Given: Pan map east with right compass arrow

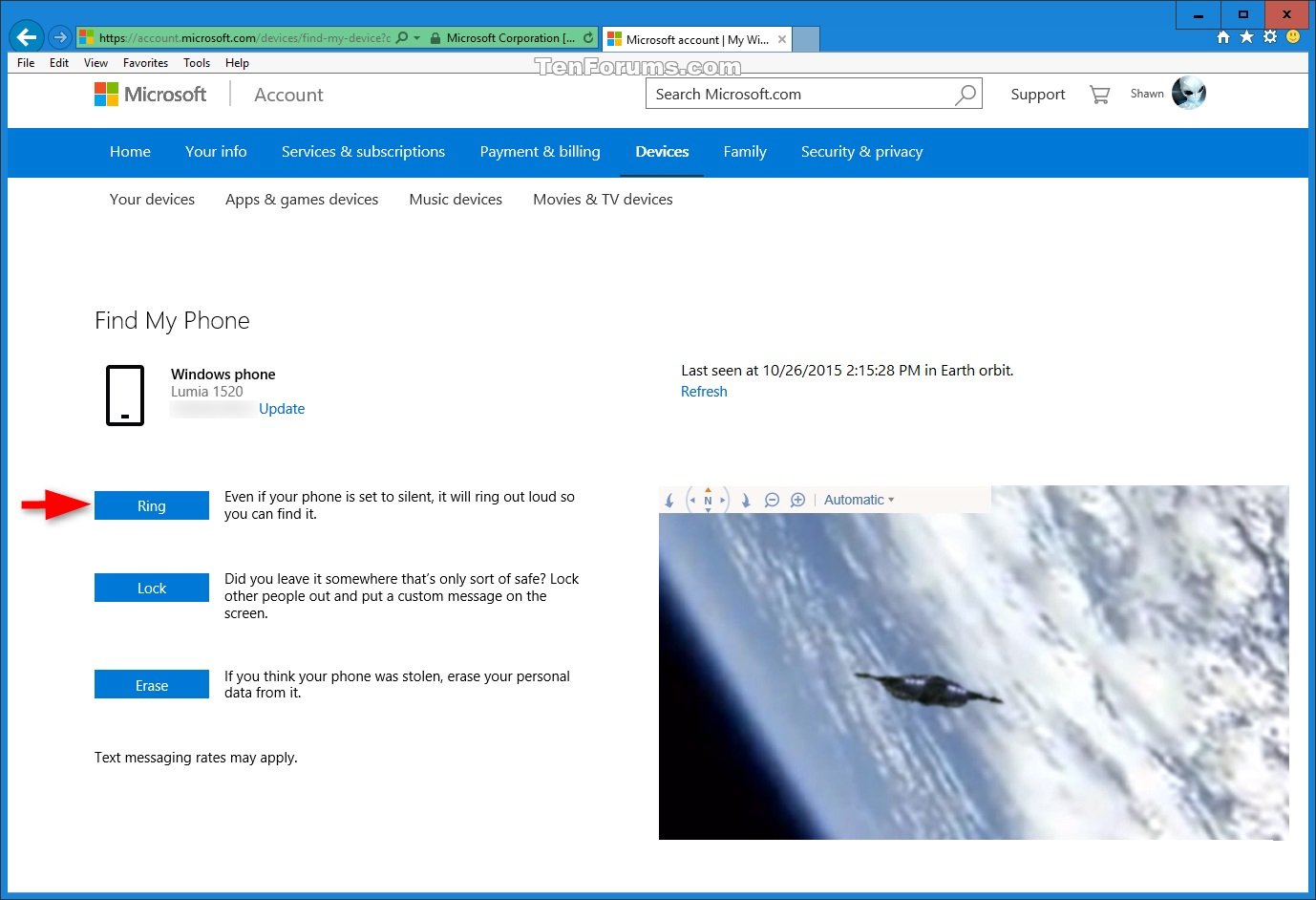Looking at the screenshot, I should coord(723,500).
